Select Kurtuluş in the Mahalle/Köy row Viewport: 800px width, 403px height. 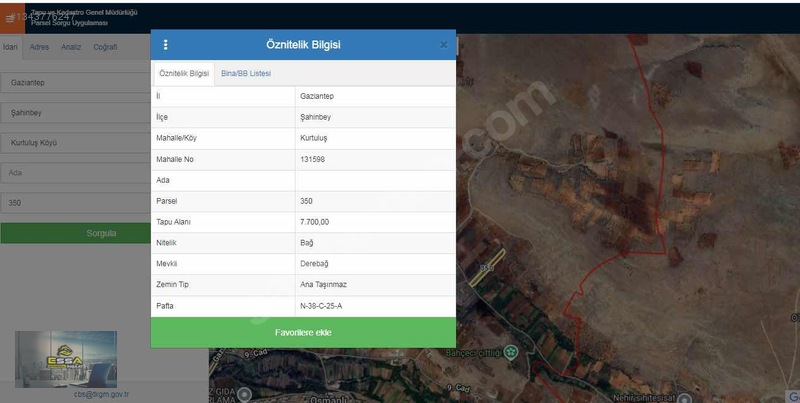(313, 138)
